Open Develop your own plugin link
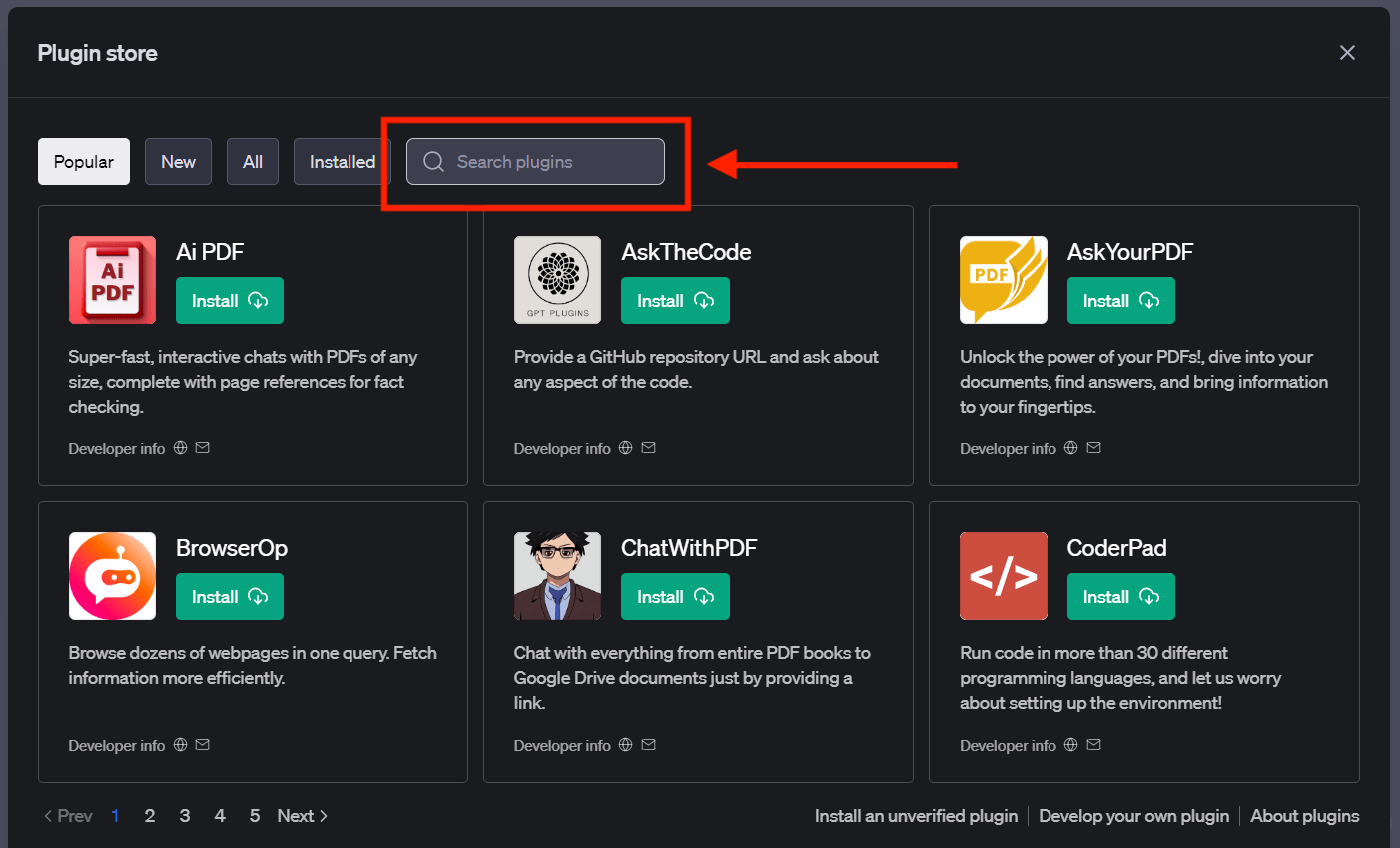This screenshot has width=1400, height=848. [x=1133, y=816]
